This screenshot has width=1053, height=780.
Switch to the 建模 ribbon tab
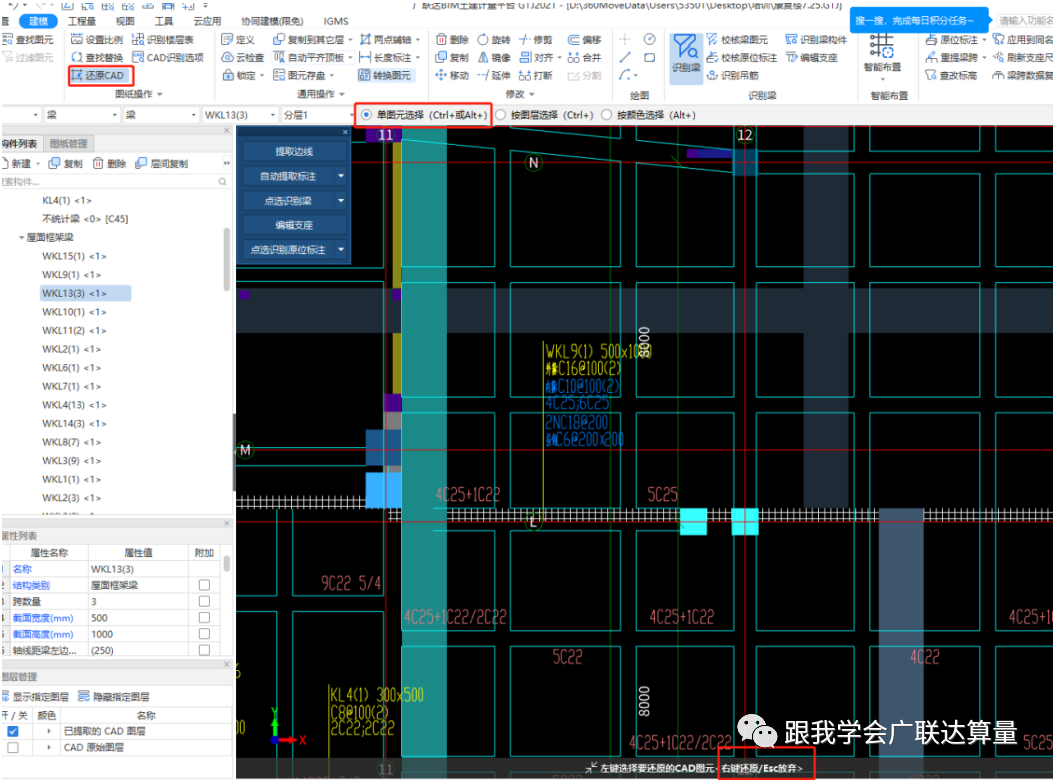pyautogui.click(x=38, y=21)
